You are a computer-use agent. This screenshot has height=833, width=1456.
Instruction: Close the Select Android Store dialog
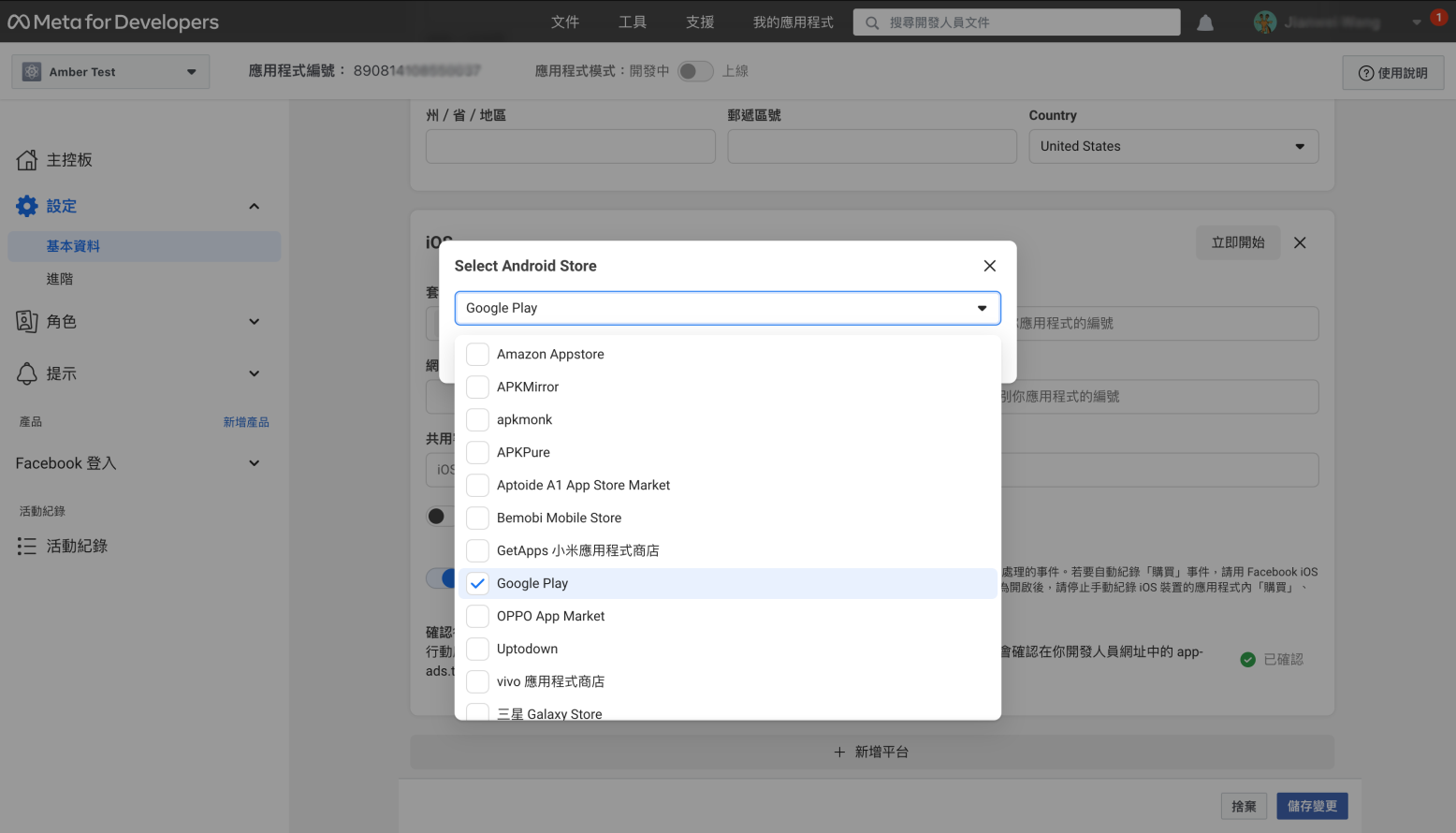point(989,266)
